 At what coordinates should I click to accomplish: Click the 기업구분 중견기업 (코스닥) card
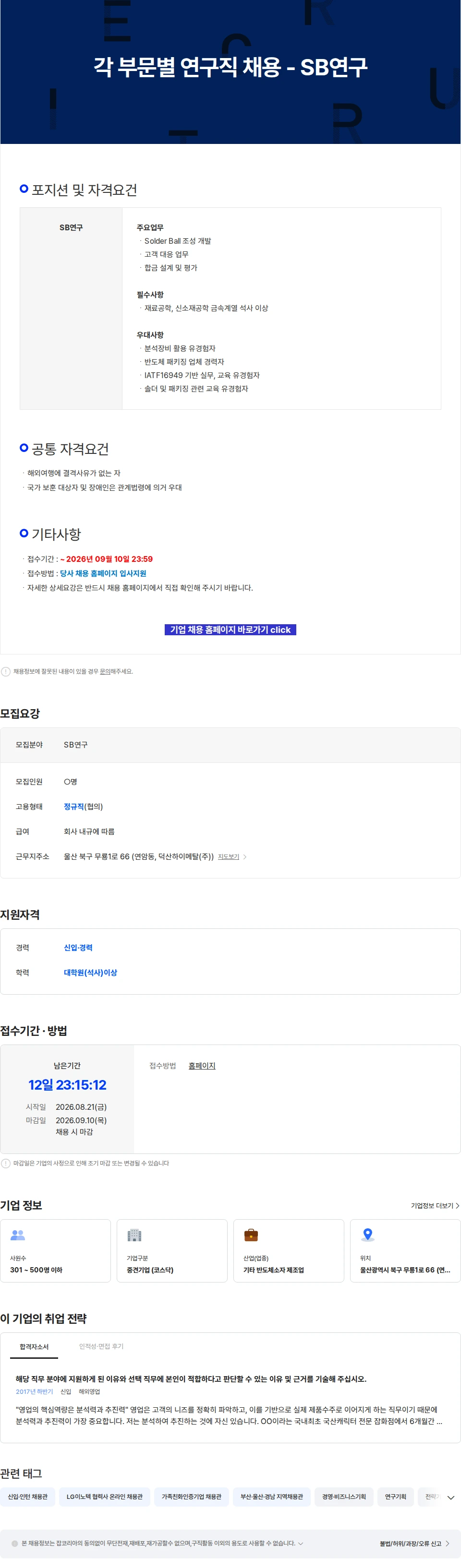(x=172, y=1251)
